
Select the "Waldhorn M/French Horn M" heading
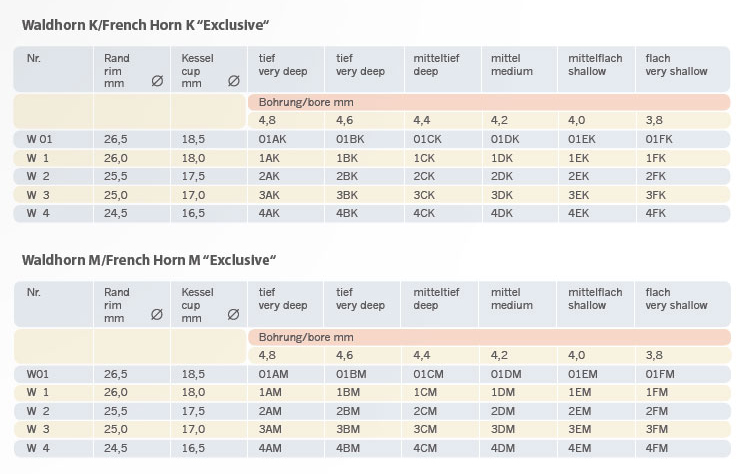point(148,261)
